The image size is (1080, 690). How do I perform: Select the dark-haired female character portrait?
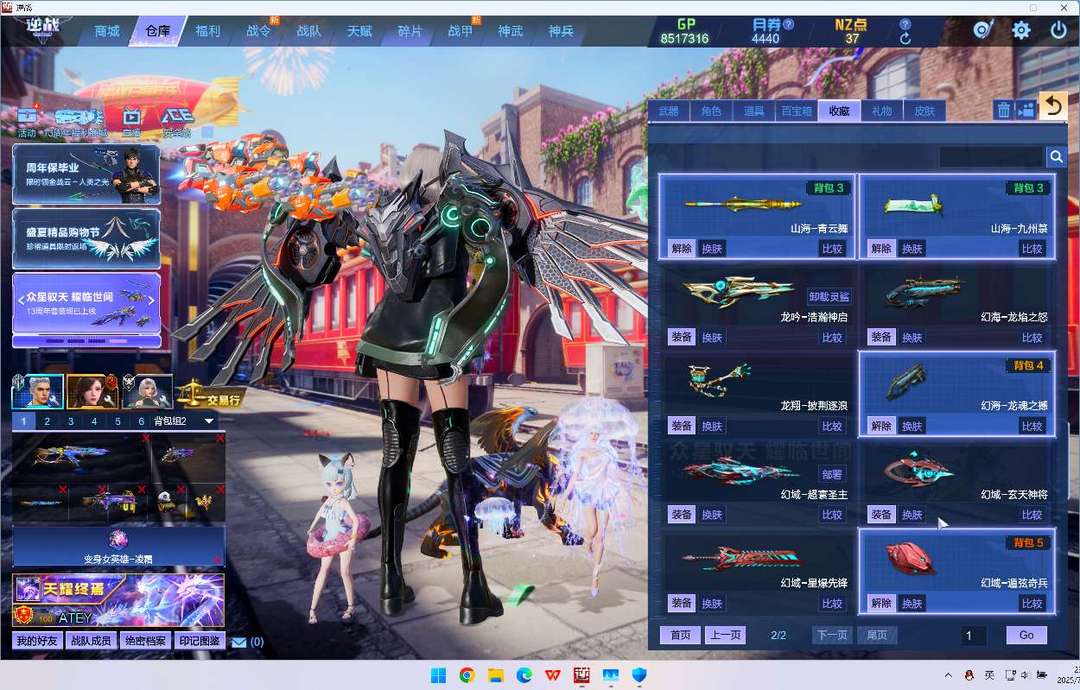92,391
